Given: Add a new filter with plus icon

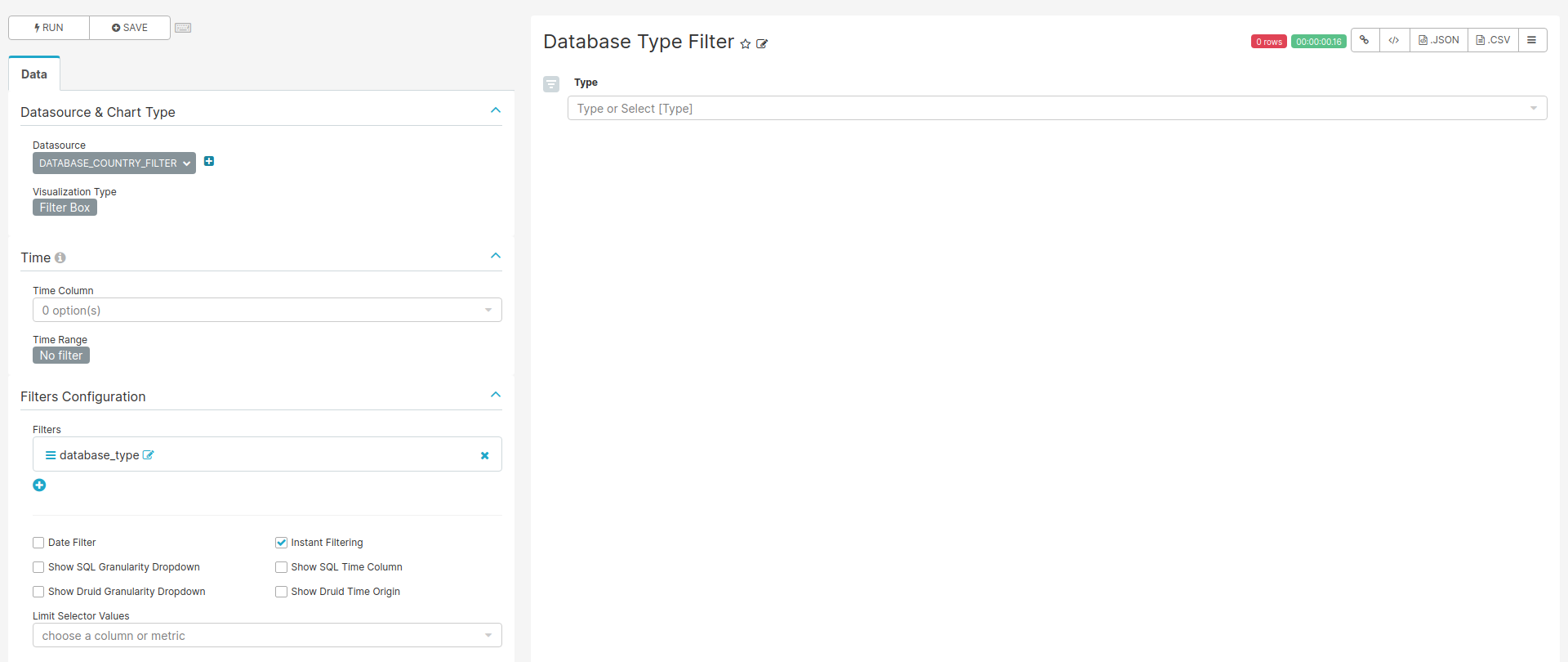Looking at the screenshot, I should point(39,485).
